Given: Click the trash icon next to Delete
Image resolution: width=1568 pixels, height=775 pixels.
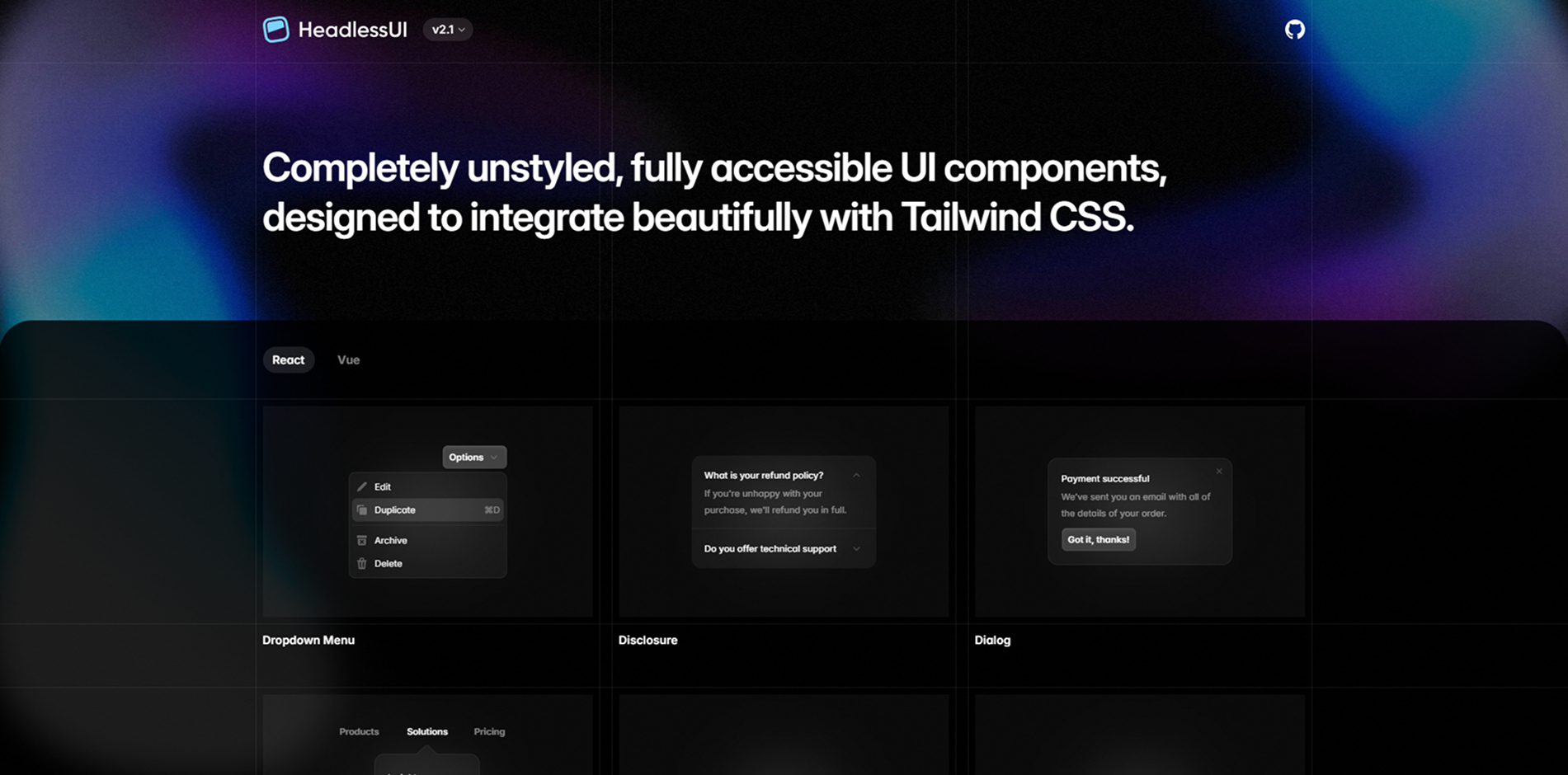Looking at the screenshot, I should pos(361,563).
